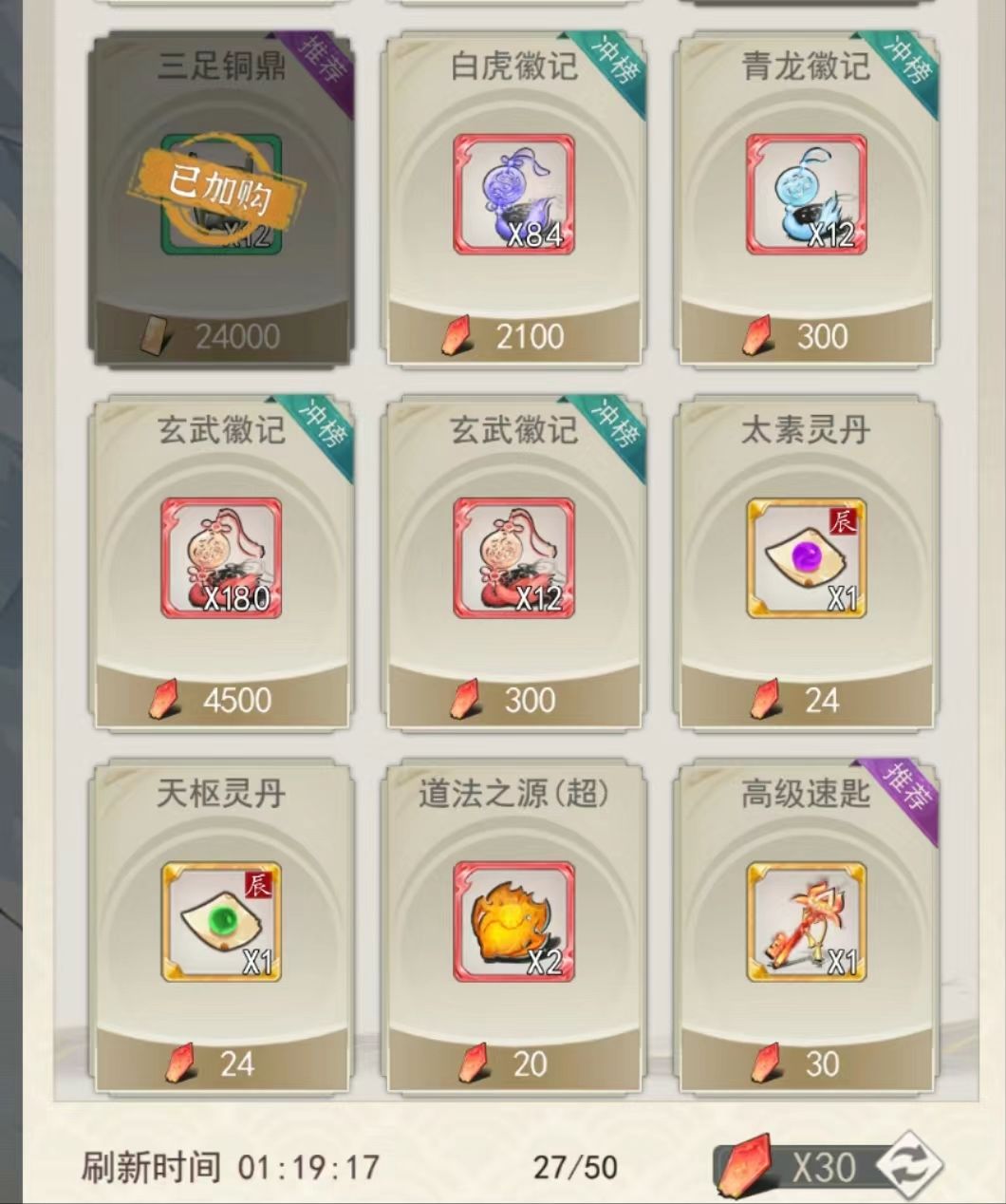
Task: Pick the 道法之源(超) flame icon
Action: [513, 922]
